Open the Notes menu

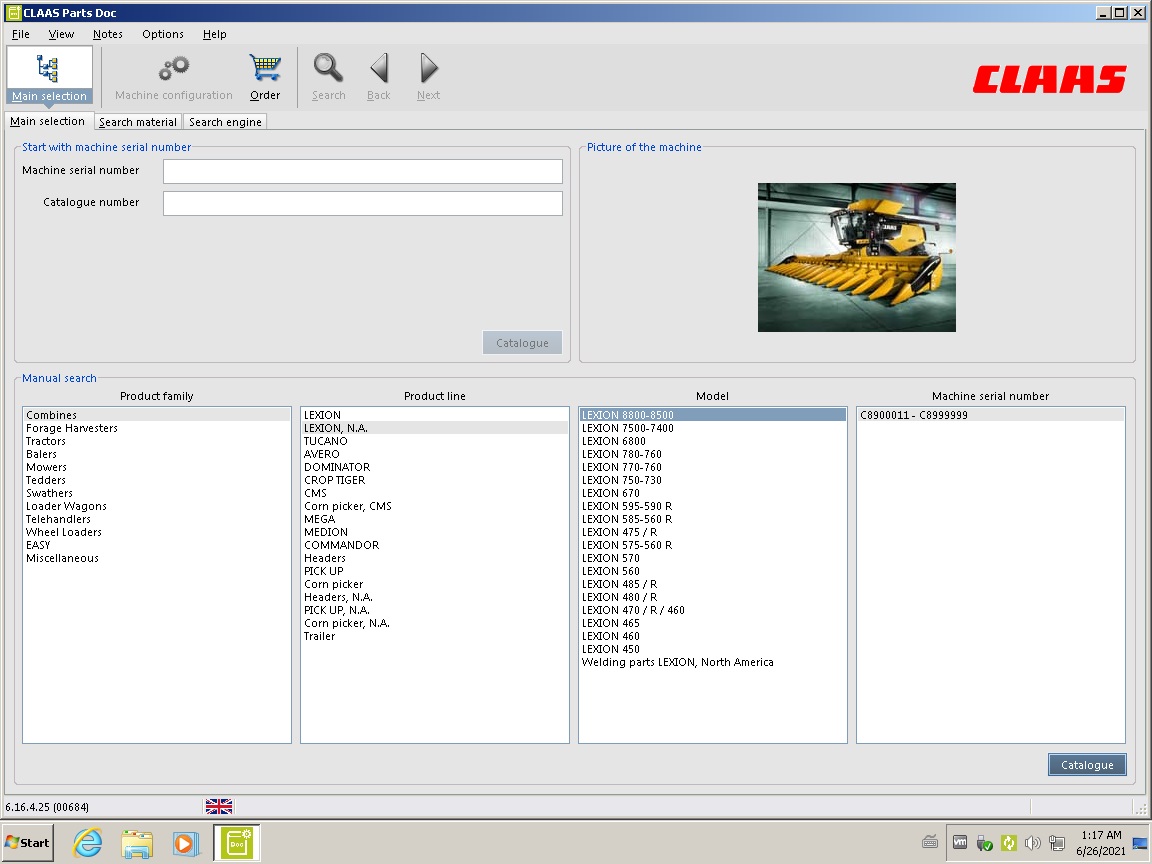click(x=107, y=34)
